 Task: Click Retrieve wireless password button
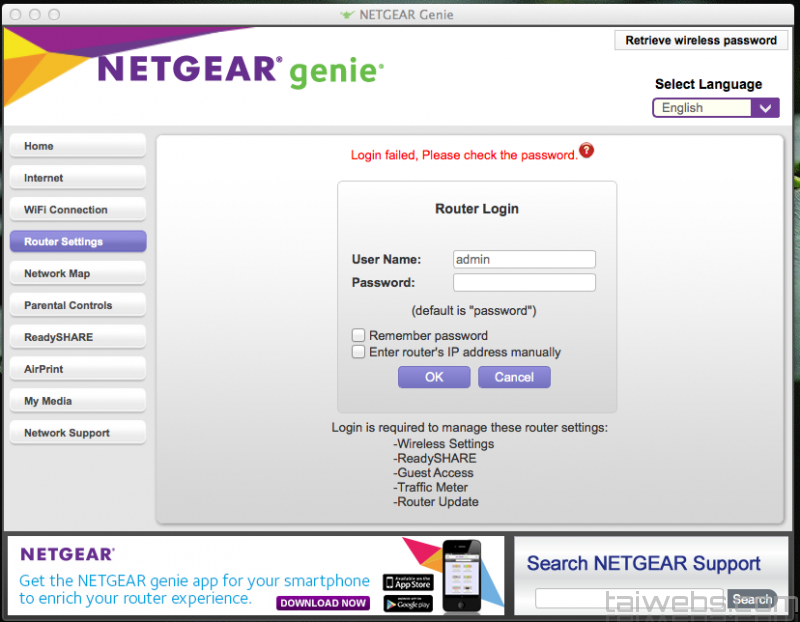[x=700, y=41]
